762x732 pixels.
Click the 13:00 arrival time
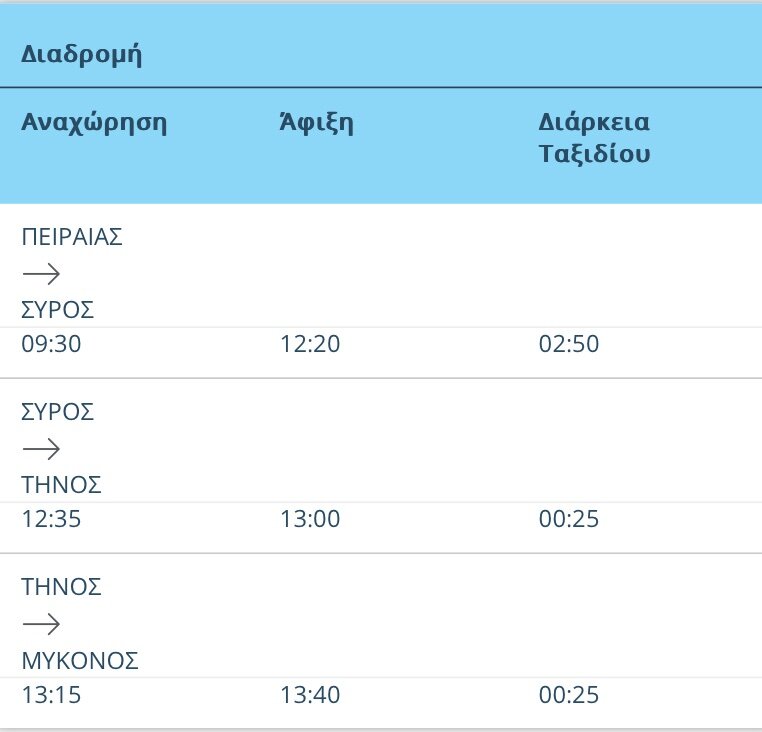(310, 520)
